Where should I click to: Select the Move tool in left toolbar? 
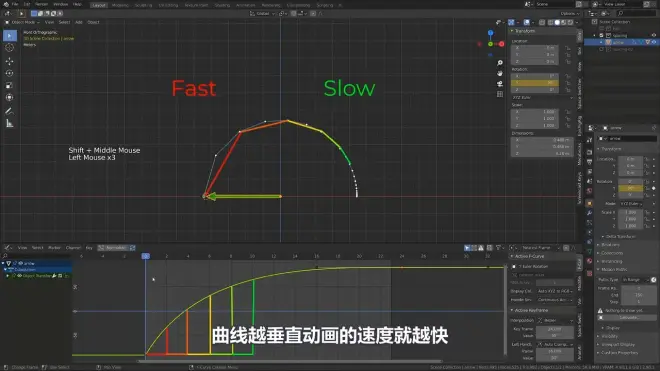click(x=9, y=61)
